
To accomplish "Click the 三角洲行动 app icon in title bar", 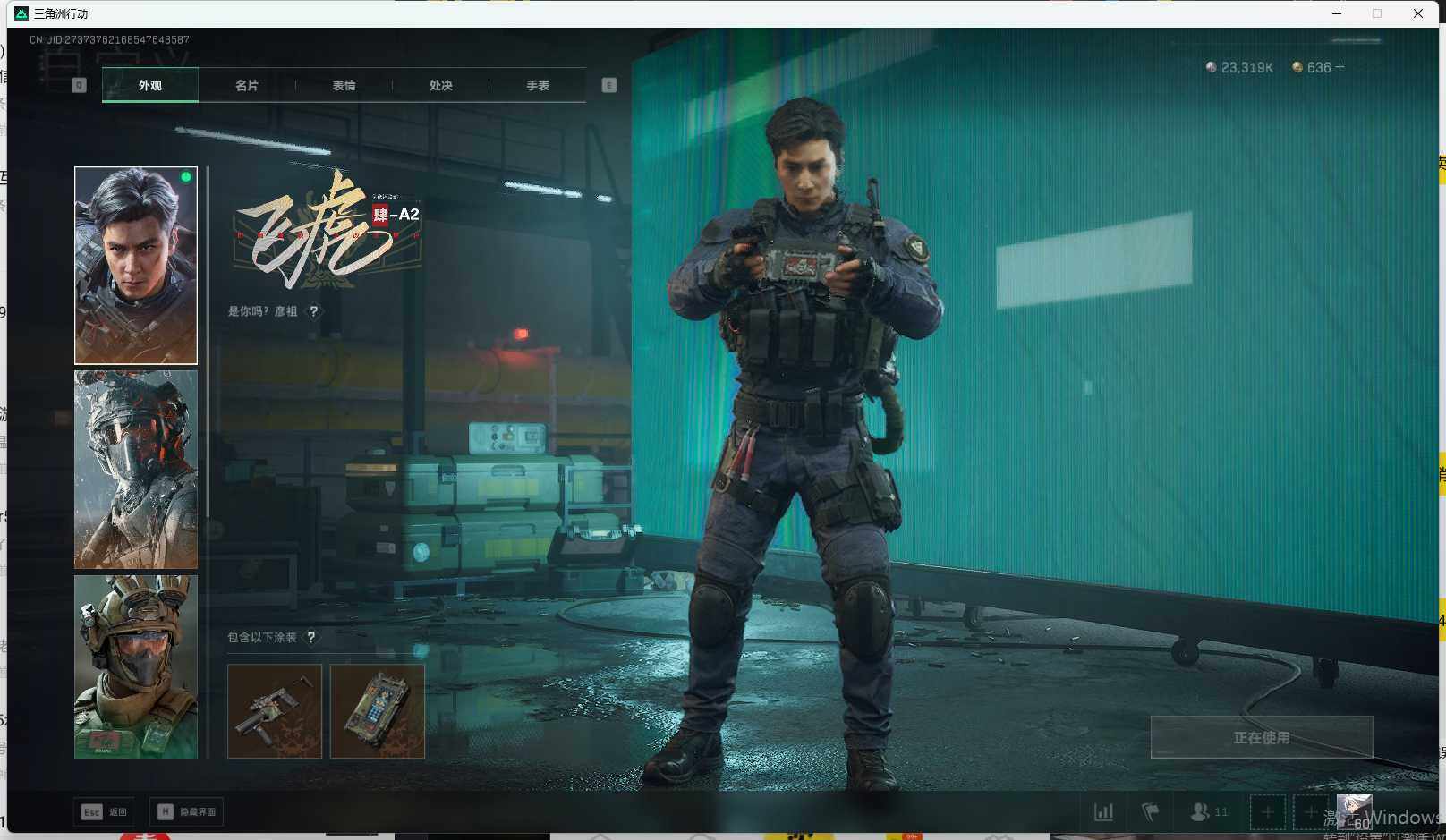I will [21, 13].
